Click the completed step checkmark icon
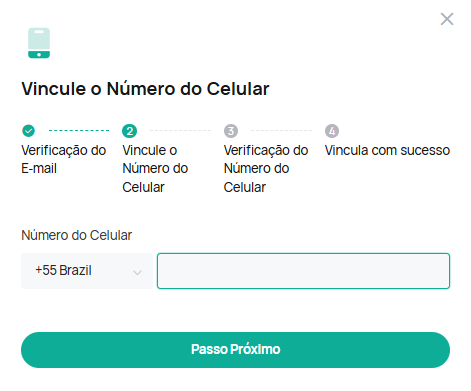The width and height of the screenshot is (471, 391). pyautogui.click(x=28, y=131)
